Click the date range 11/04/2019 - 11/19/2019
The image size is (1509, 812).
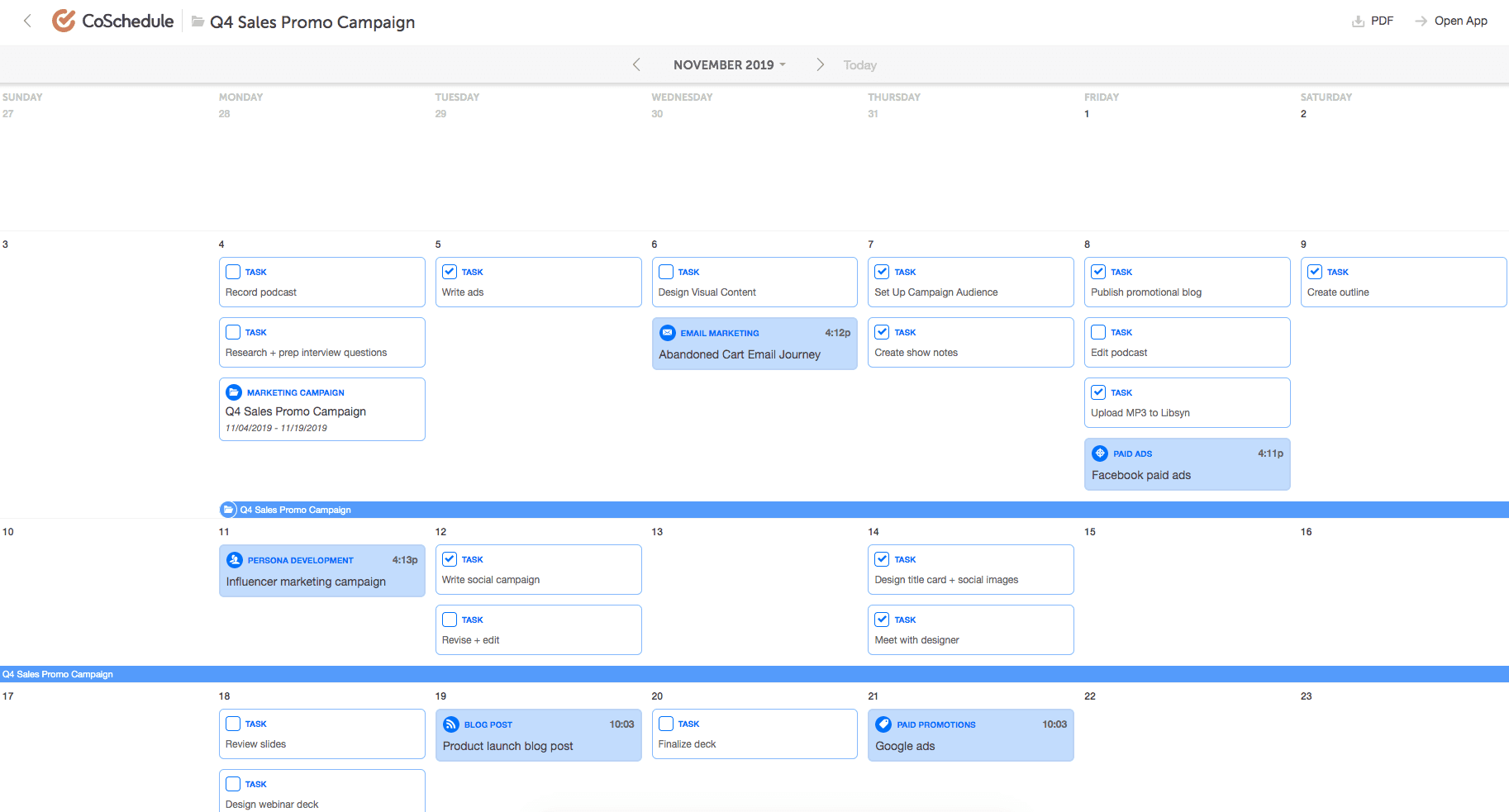(276, 428)
